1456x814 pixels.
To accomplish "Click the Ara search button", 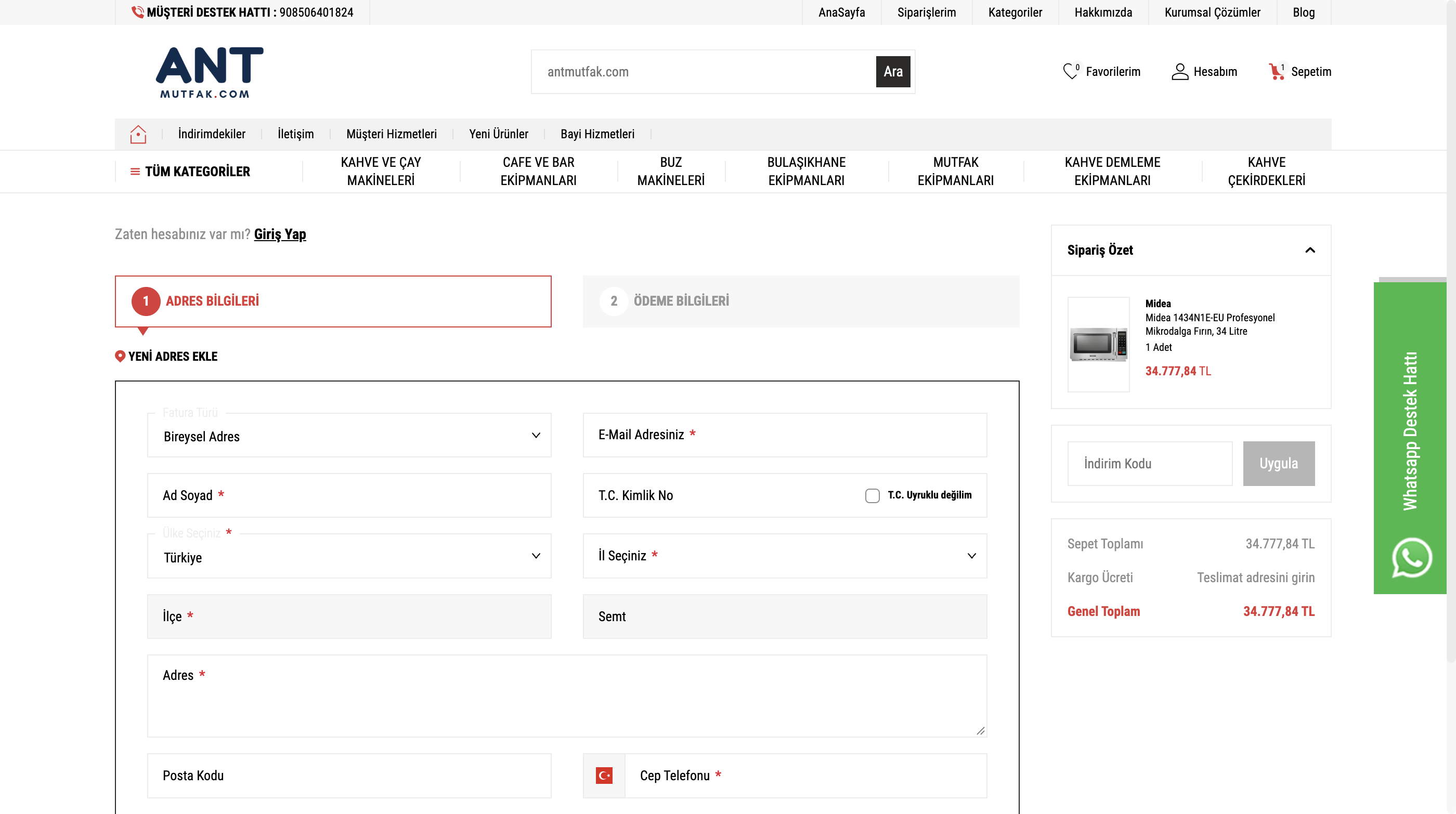I will (893, 72).
